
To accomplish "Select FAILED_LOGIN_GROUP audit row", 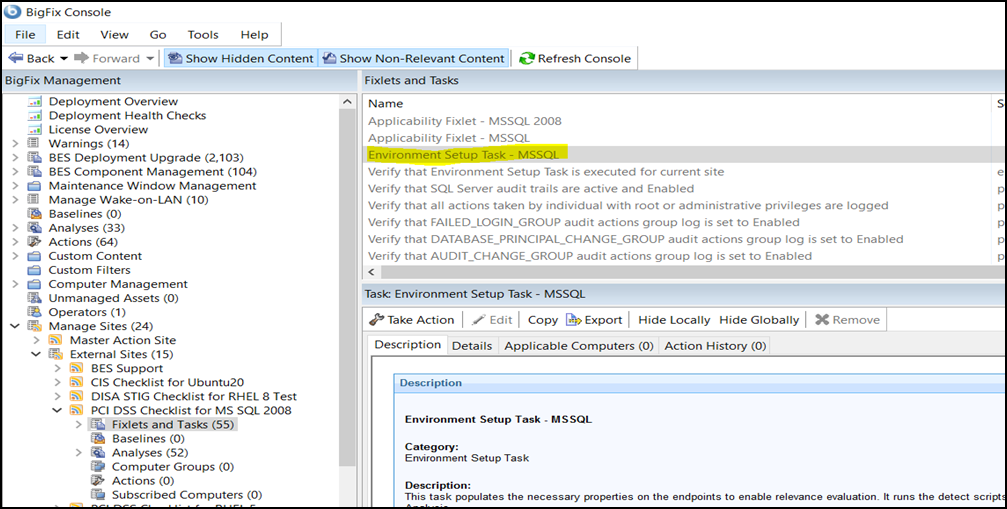I will (583, 222).
